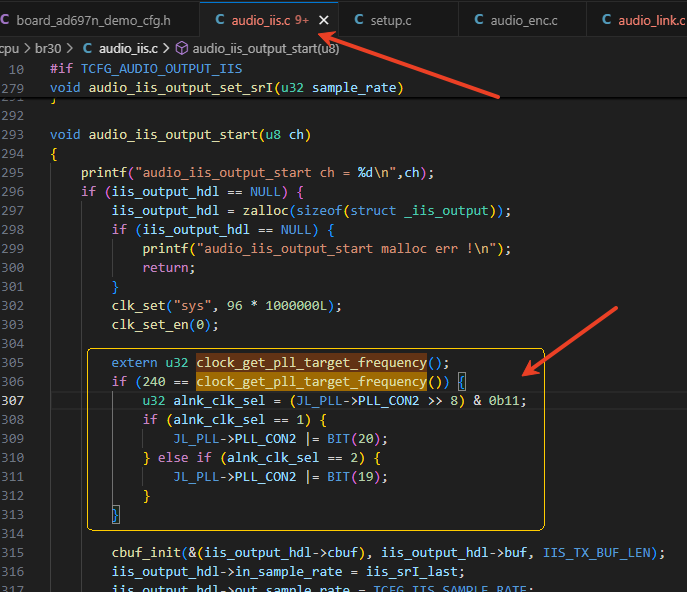Click the C file icon on audio_iis.c tab

(x=220, y=20)
